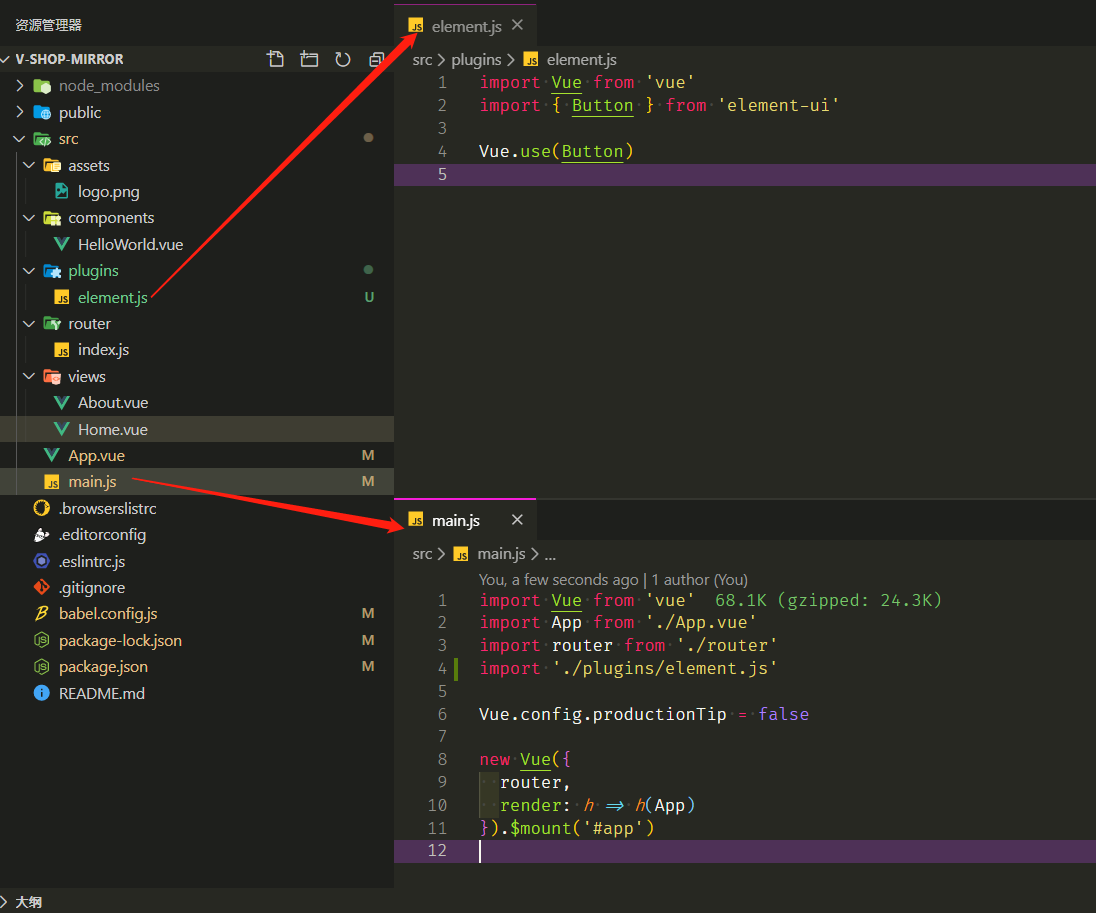Open About.vue in views folder
The width and height of the screenshot is (1096, 913).
(113, 403)
